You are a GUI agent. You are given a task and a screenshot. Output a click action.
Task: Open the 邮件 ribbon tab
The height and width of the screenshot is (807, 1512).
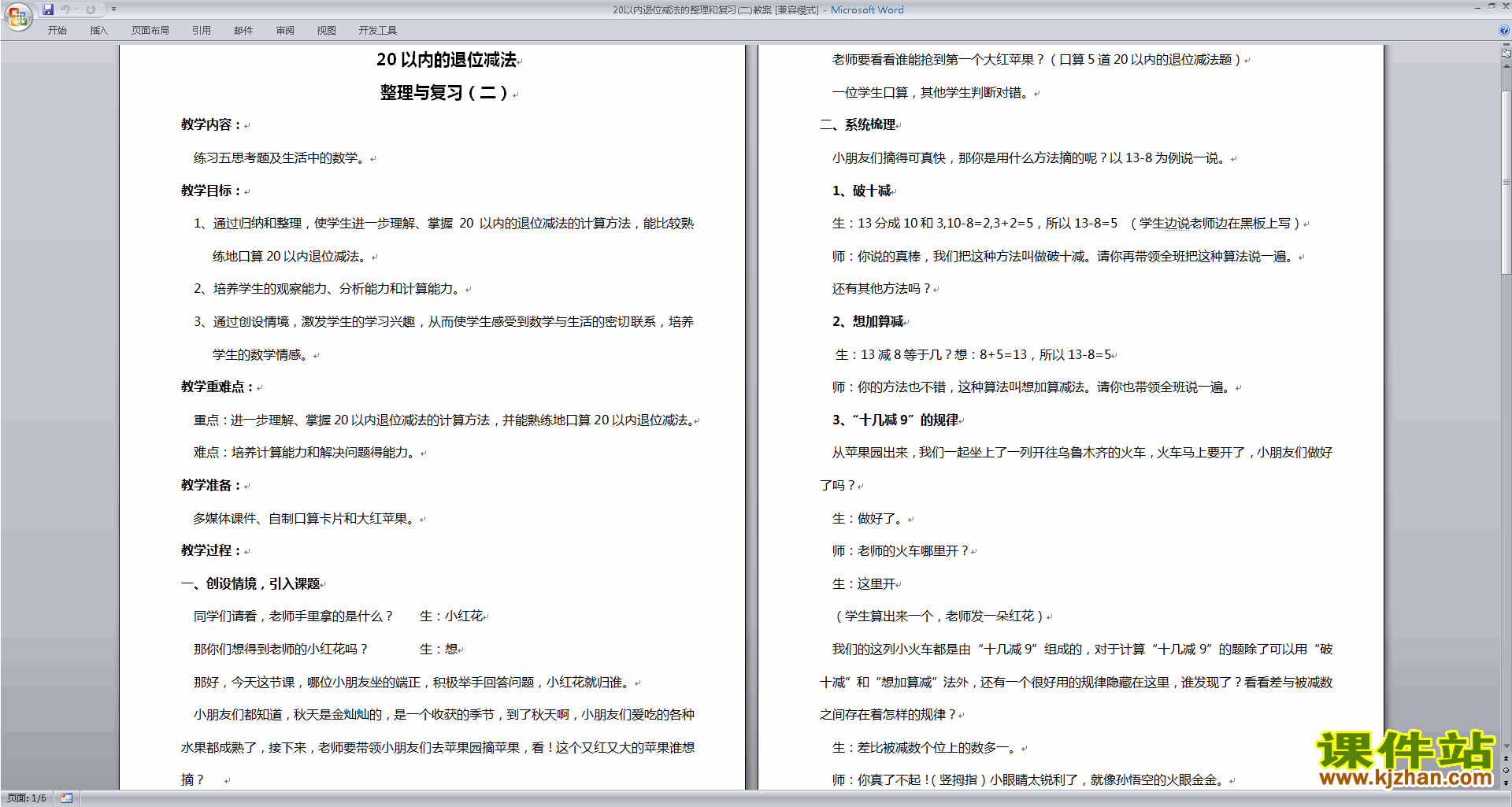point(243,31)
